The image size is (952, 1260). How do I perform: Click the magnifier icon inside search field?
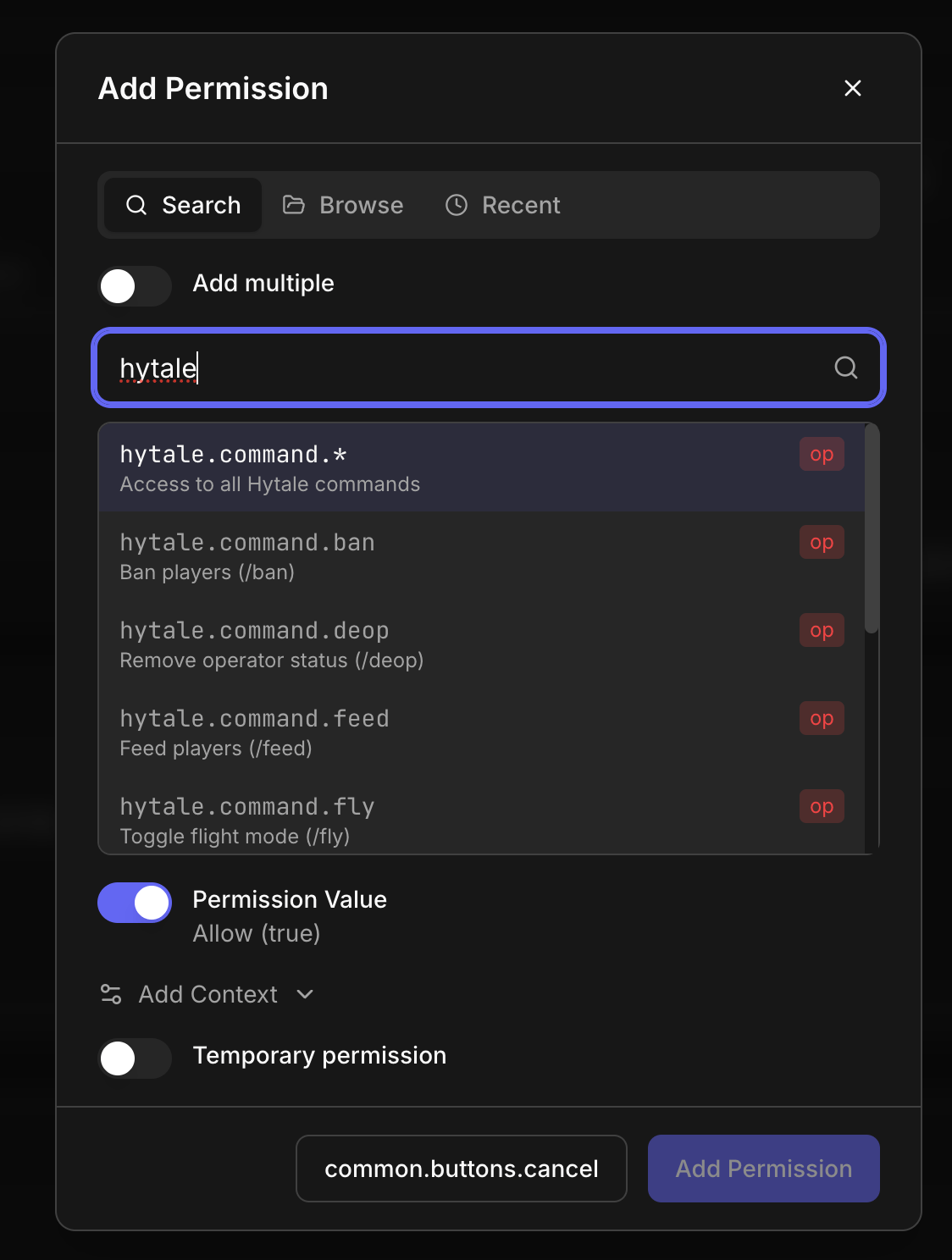pos(845,367)
